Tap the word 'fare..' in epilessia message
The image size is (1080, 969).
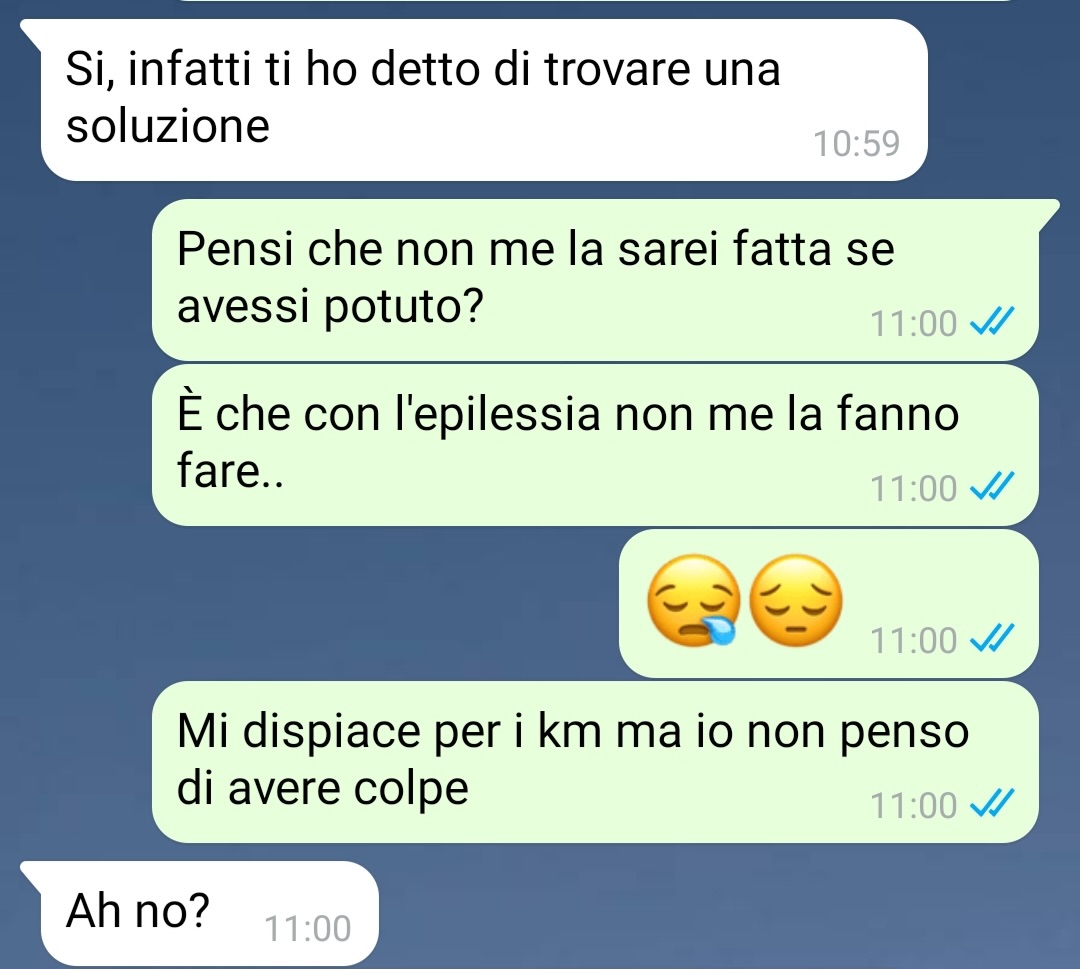point(230,471)
